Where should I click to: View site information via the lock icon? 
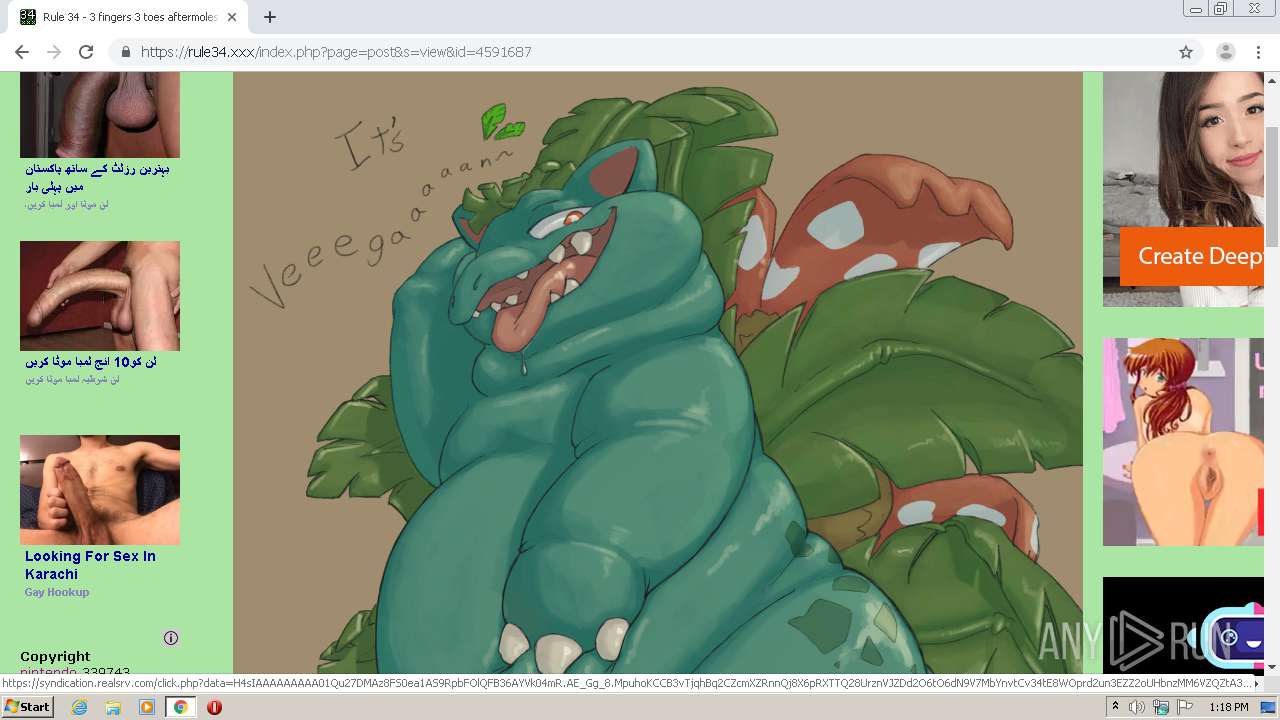click(126, 52)
